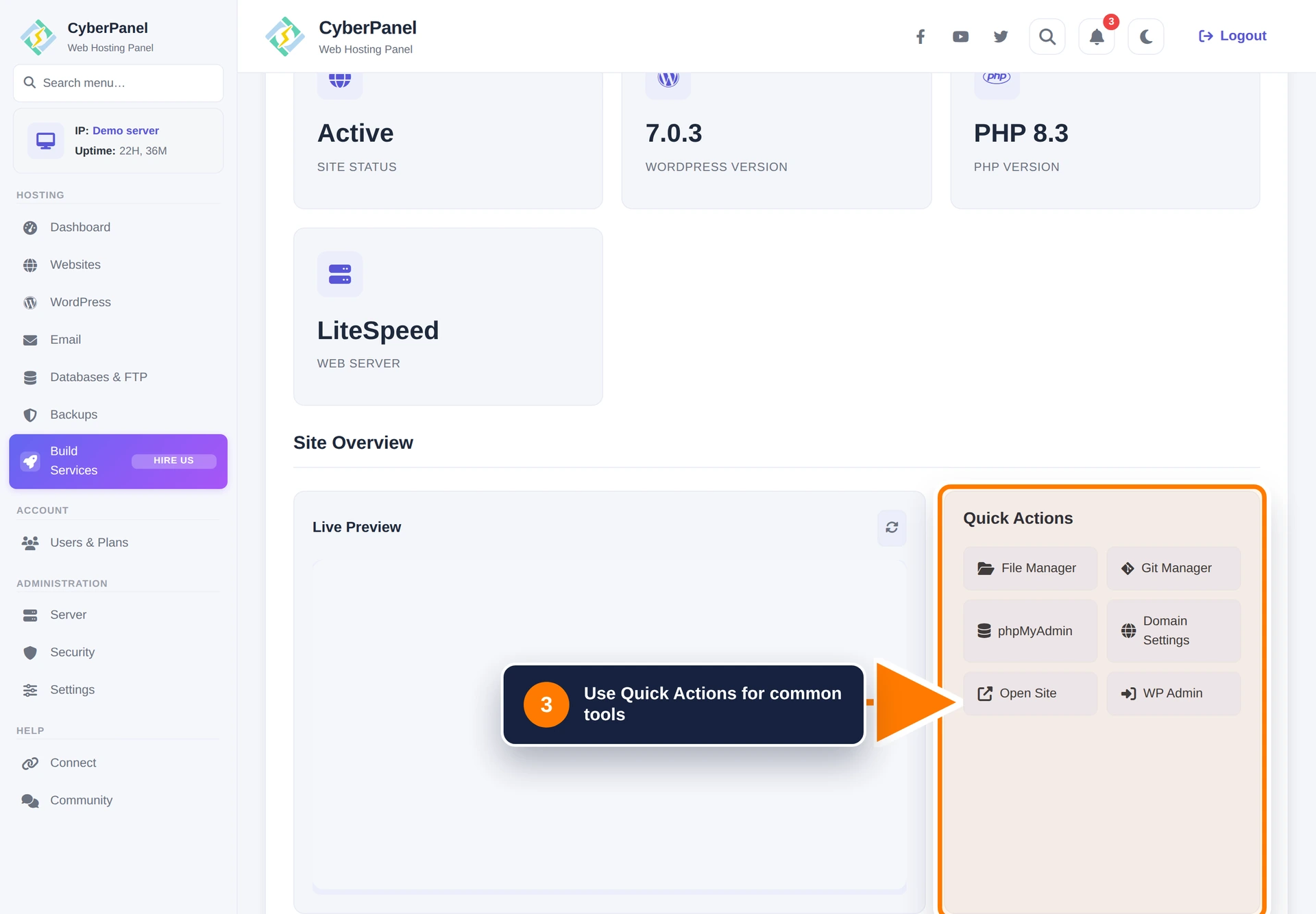Click the Backups shield icon
Viewport: 1316px width, 914px height.
pos(30,415)
